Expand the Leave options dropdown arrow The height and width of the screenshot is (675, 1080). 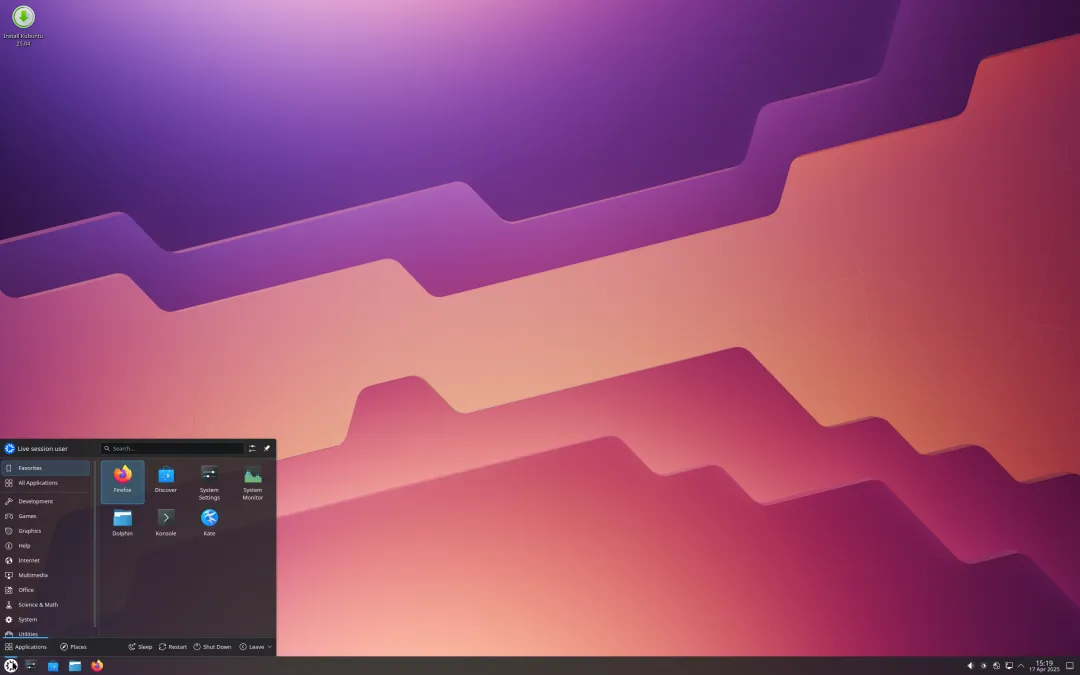(269, 647)
